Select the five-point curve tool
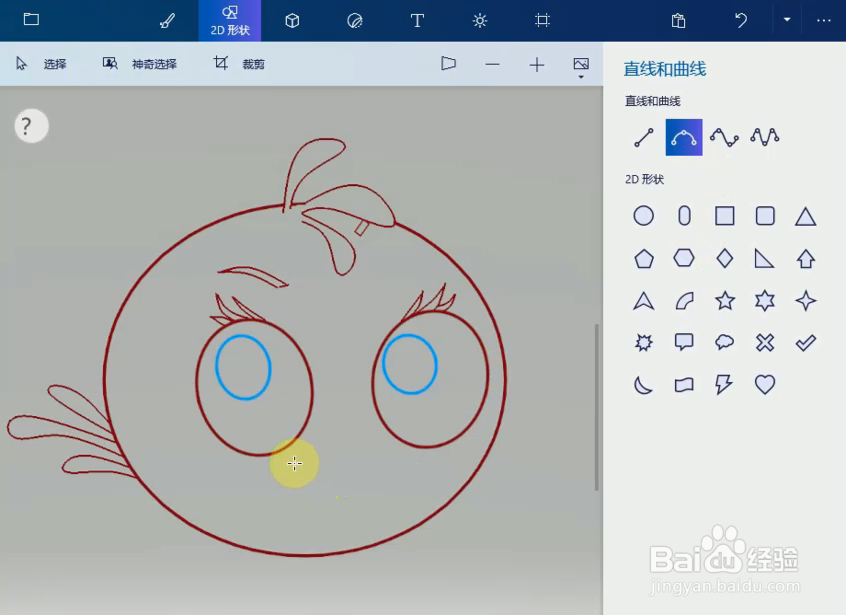The width and height of the screenshot is (846, 615). [765, 138]
